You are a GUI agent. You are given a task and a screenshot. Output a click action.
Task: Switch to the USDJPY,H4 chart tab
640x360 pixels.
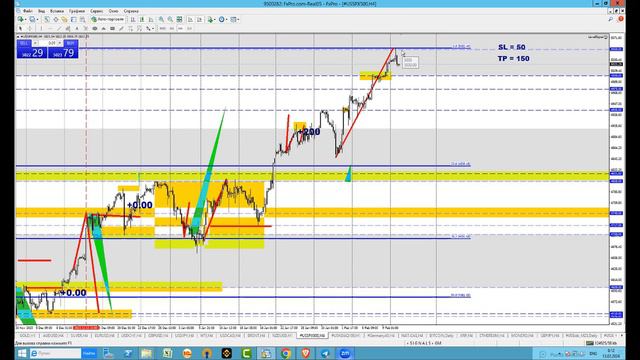coord(184,336)
